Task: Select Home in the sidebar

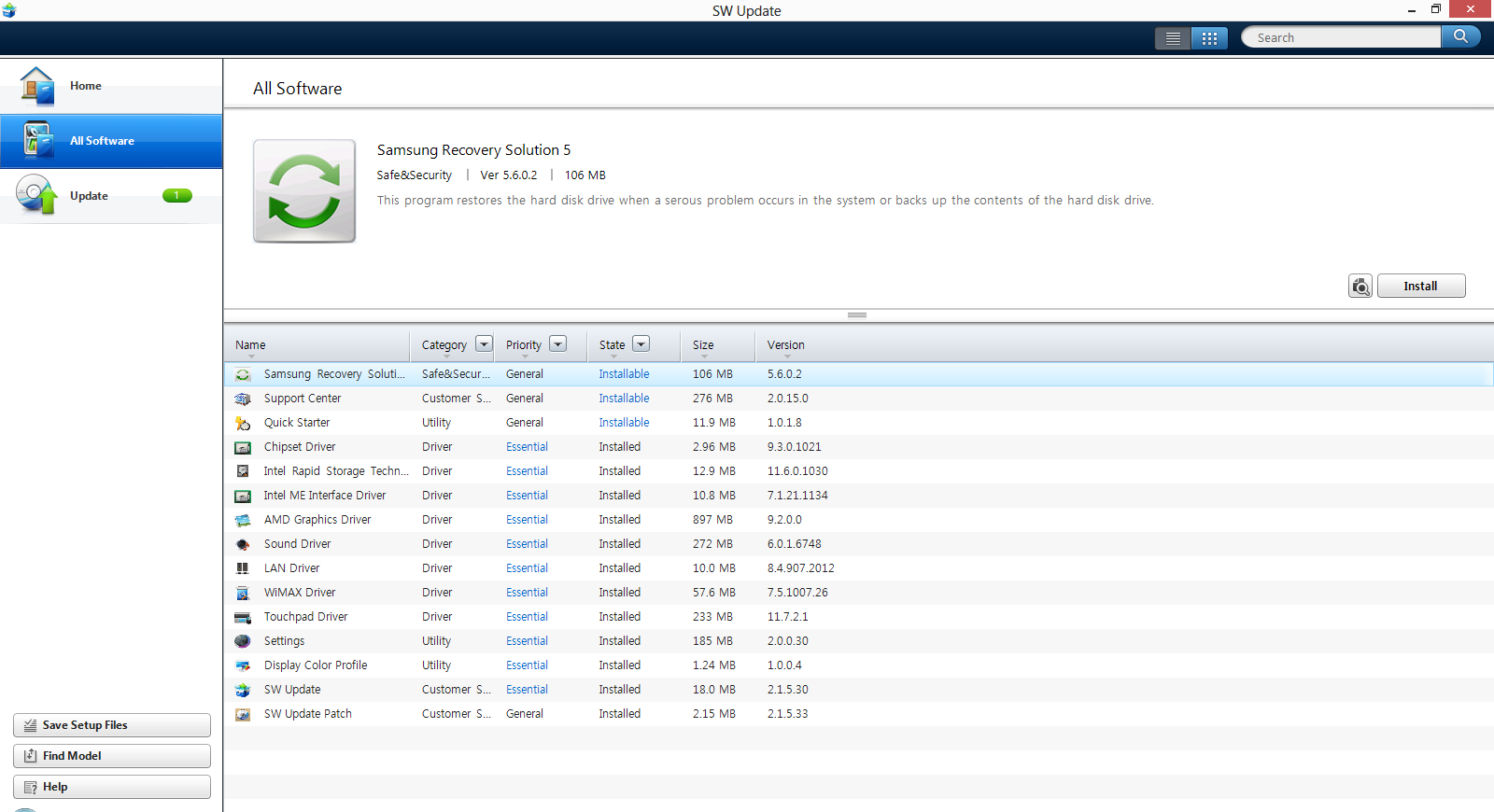Action: point(111,86)
